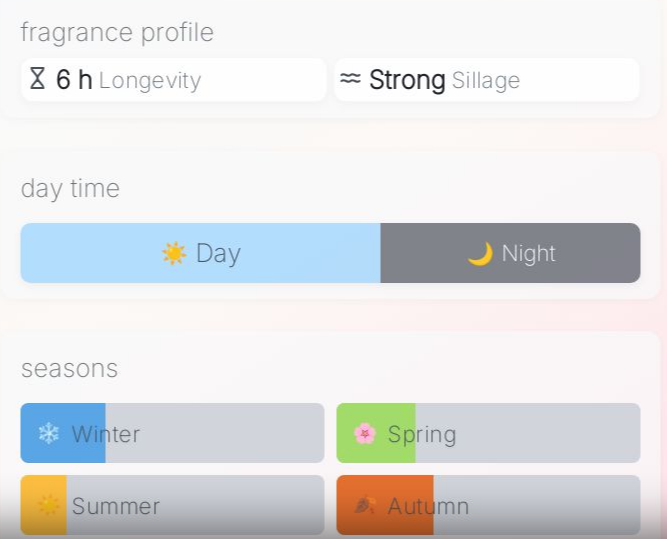Screen dimensions: 667x539
Task: Select the Strong Sillage card
Action: tap(486, 80)
